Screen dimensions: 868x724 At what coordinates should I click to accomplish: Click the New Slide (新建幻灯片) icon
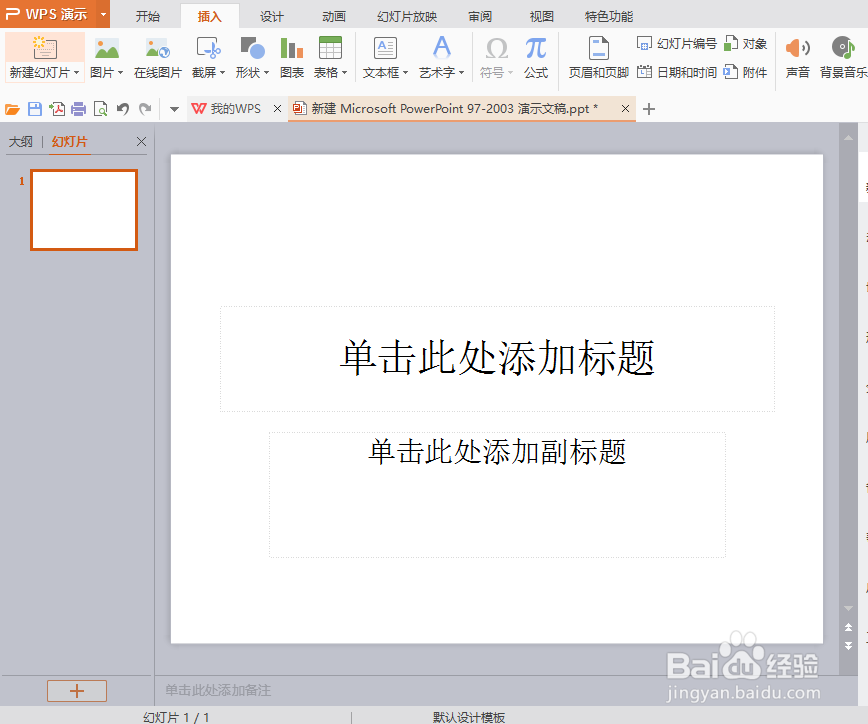click(x=44, y=48)
